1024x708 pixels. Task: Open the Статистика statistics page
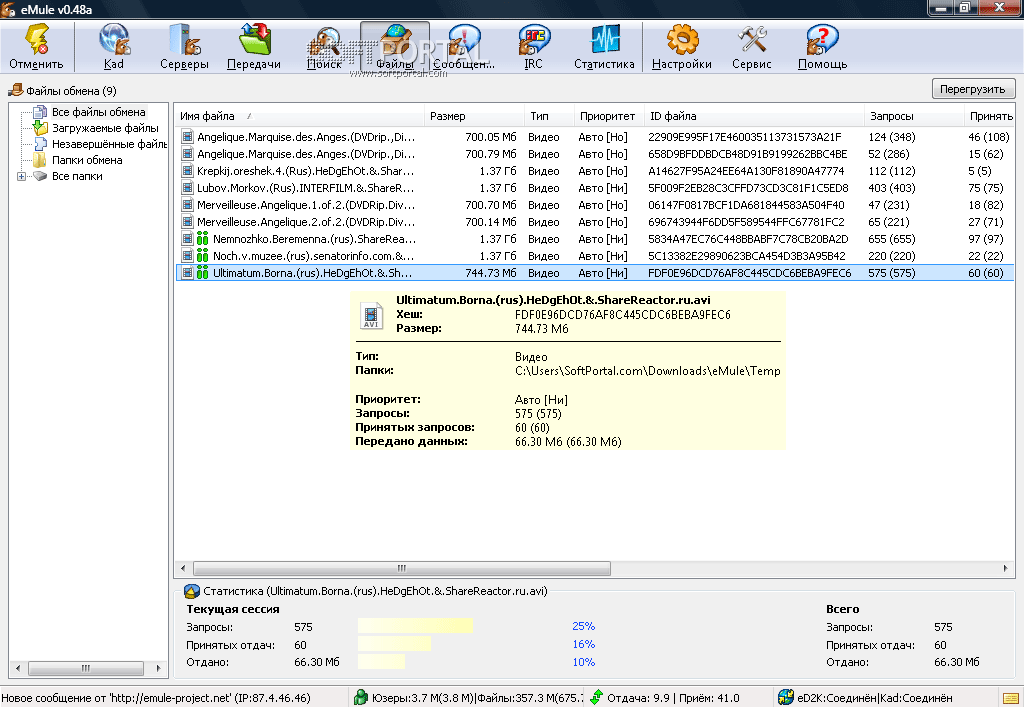click(604, 47)
